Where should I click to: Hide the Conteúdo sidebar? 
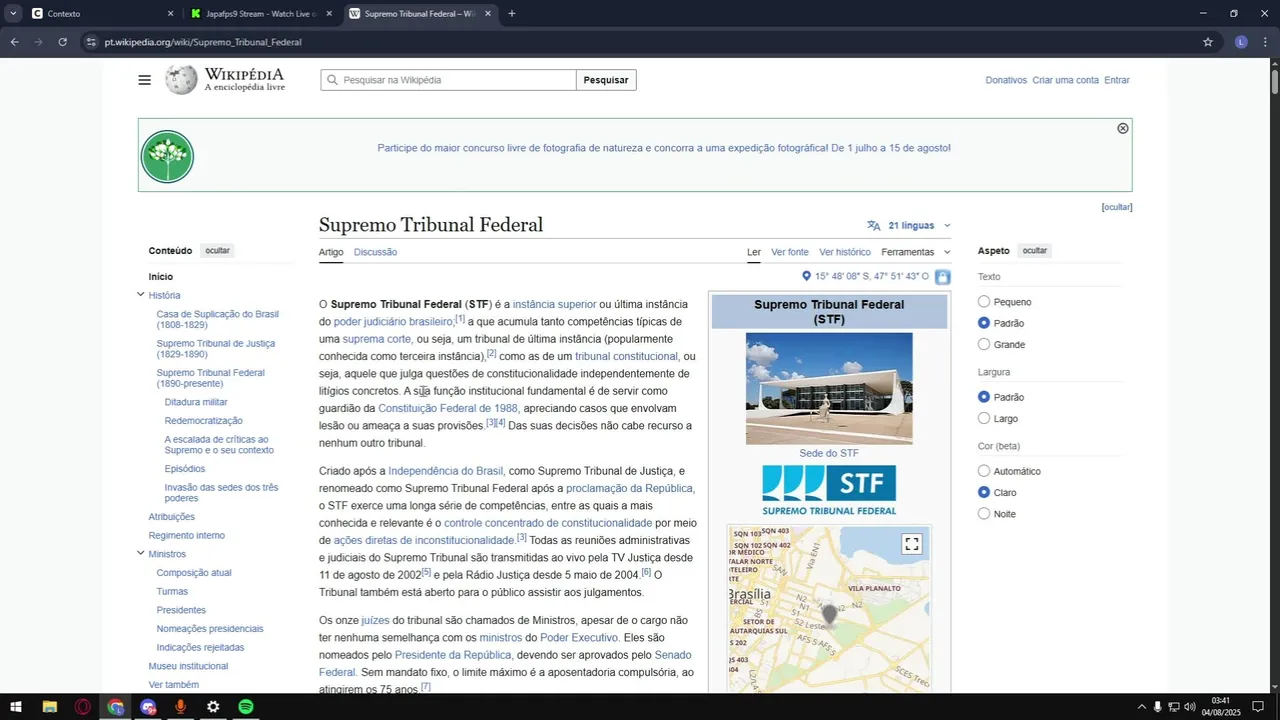(x=217, y=251)
